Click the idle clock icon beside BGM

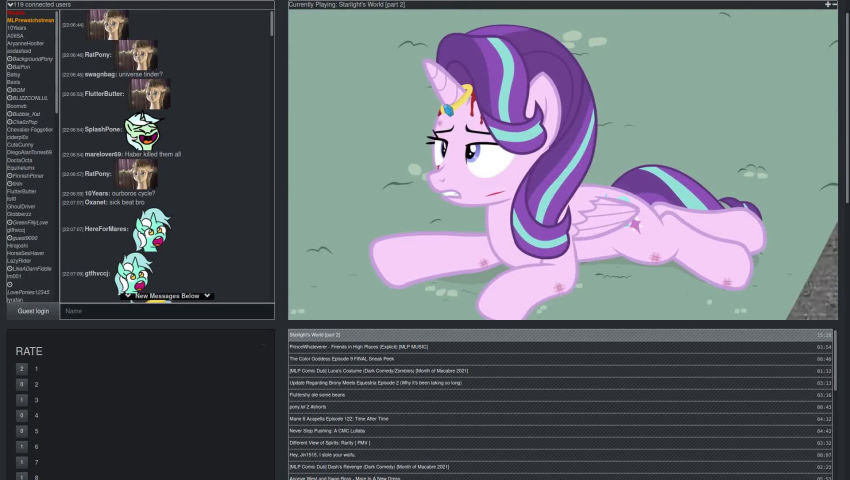point(9,90)
